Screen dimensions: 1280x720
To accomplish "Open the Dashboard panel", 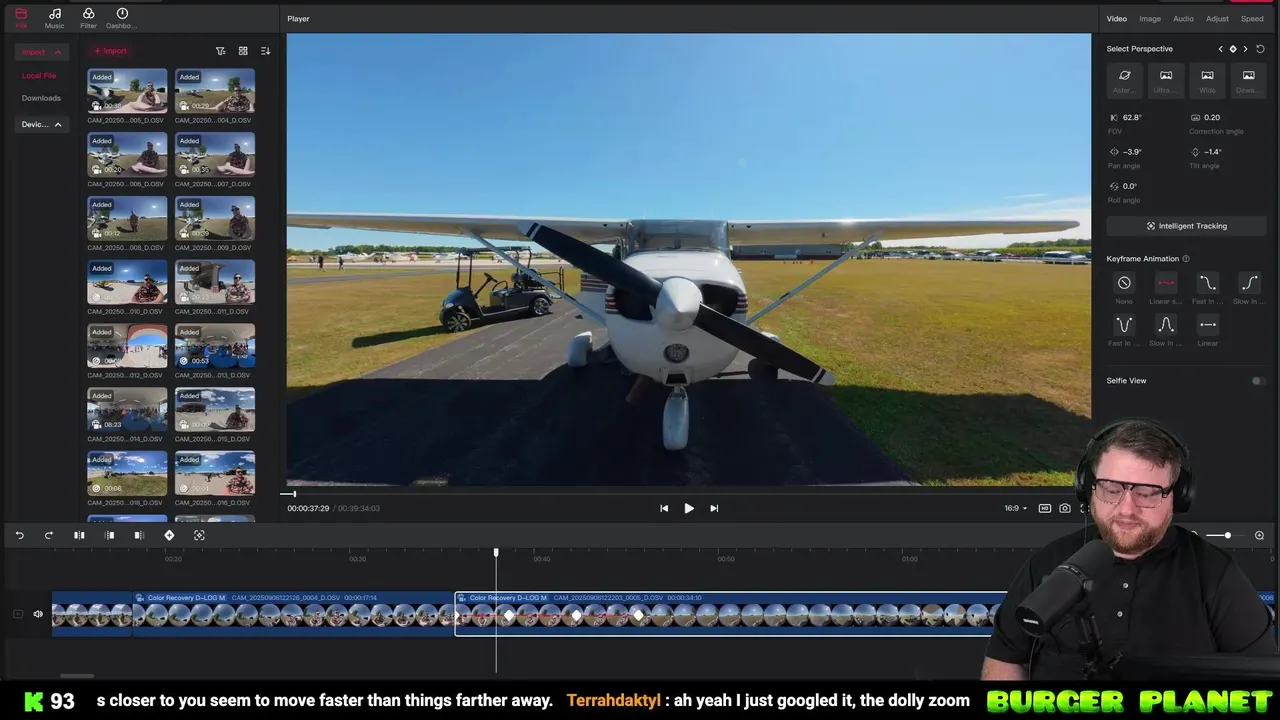I will point(122,17).
